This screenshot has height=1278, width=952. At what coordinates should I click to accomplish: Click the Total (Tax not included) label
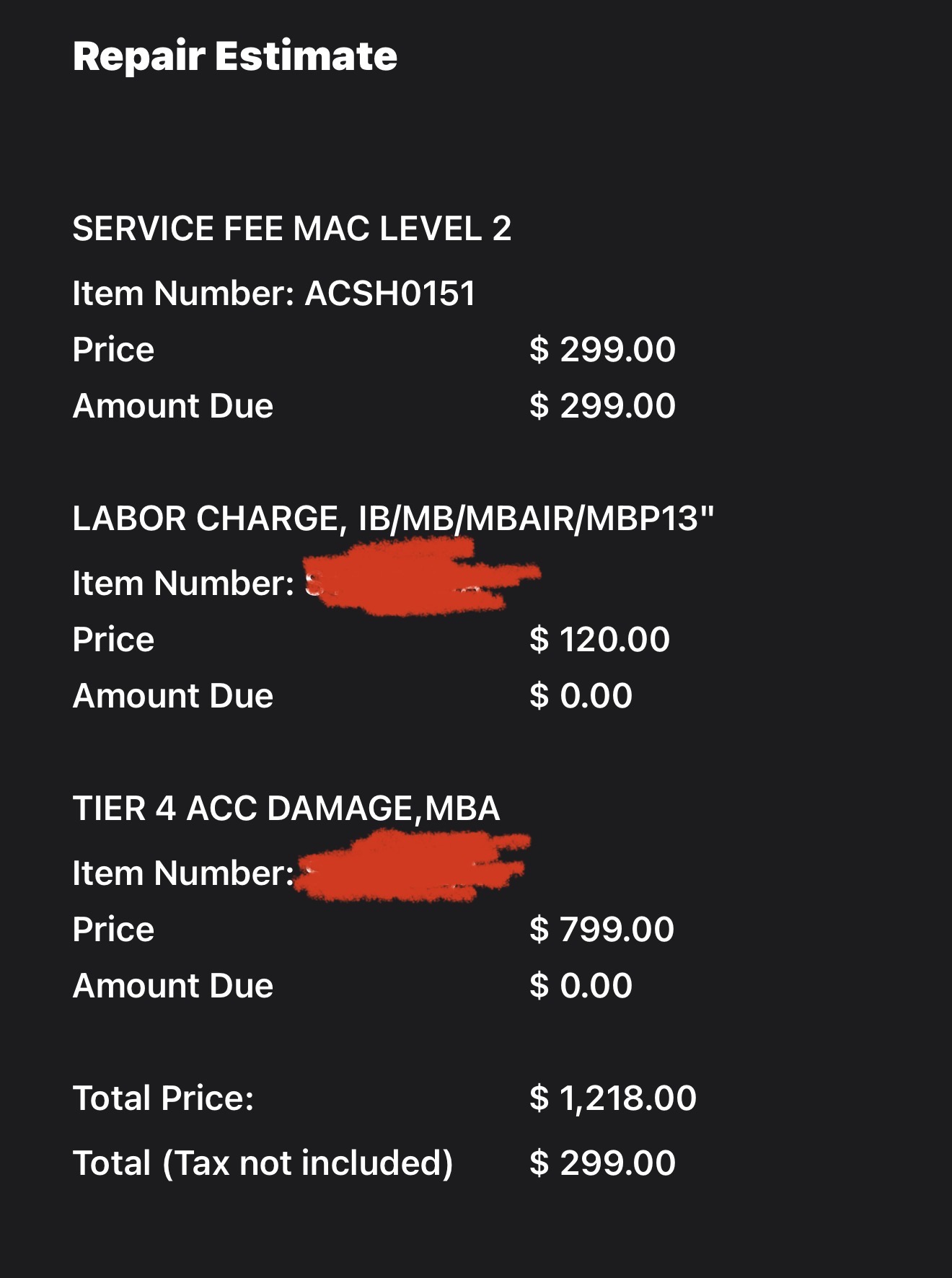pyautogui.click(x=263, y=1163)
